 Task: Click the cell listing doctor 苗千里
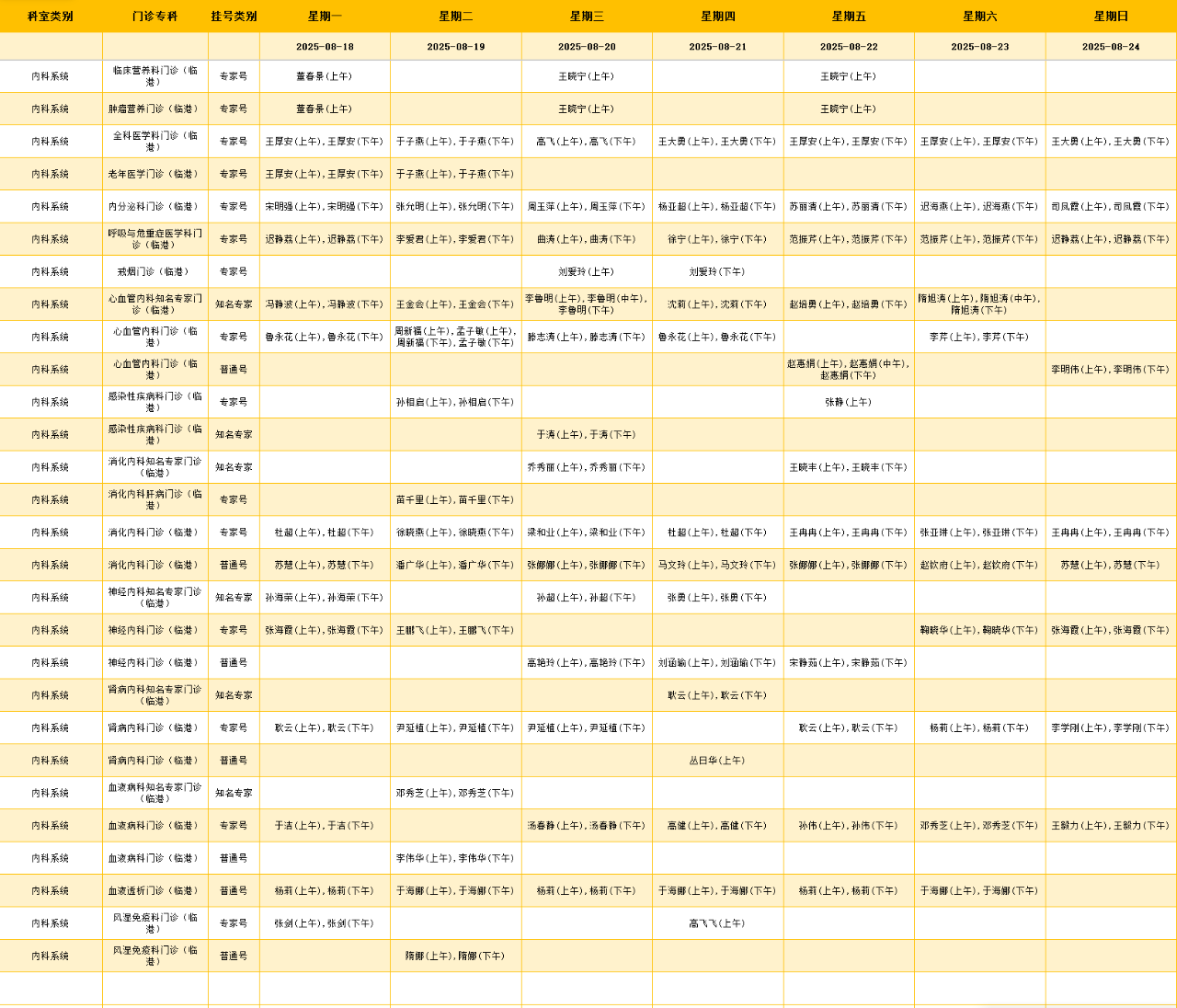pos(456,499)
